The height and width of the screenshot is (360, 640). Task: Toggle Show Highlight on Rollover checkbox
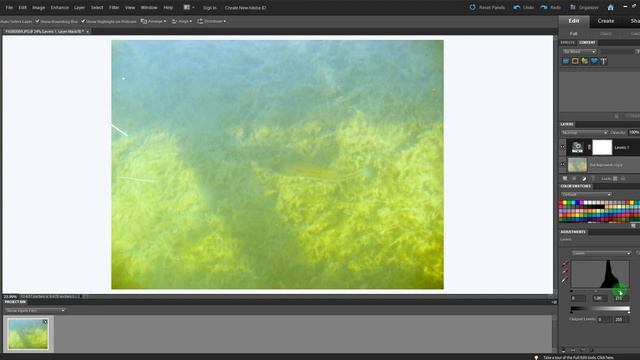[x=83, y=21]
